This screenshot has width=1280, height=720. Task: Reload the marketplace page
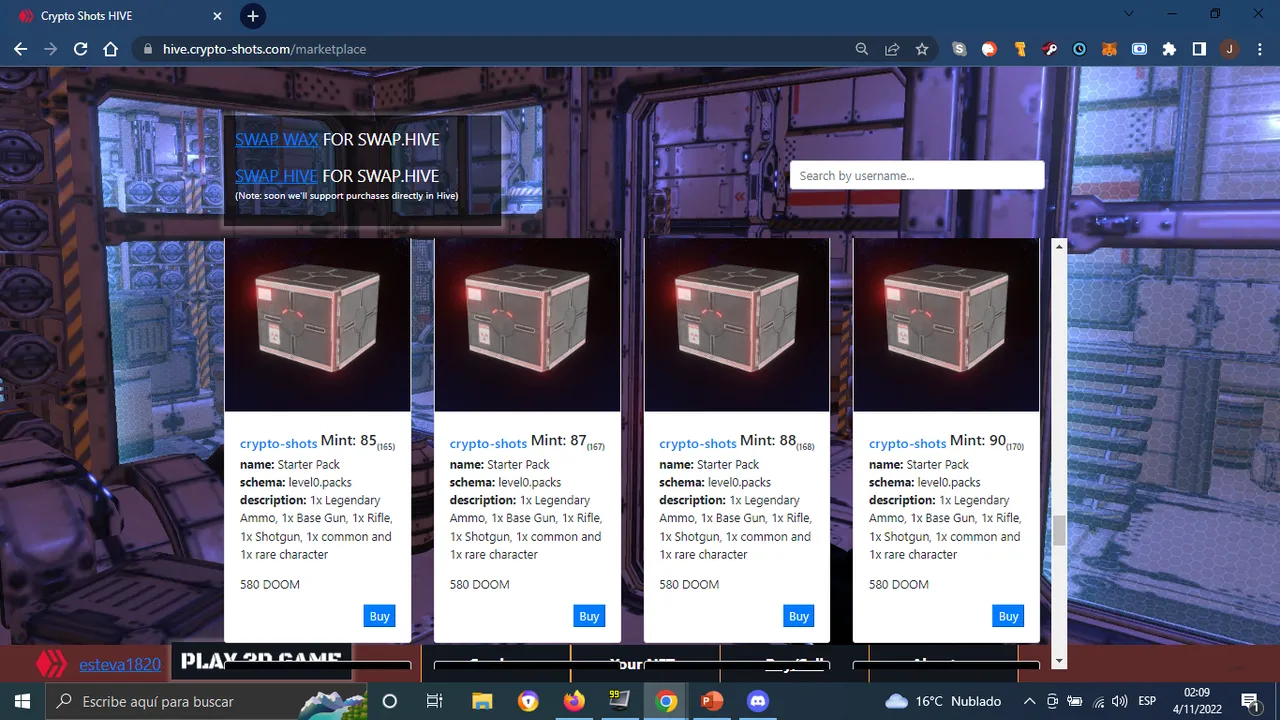[x=81, y=49]
